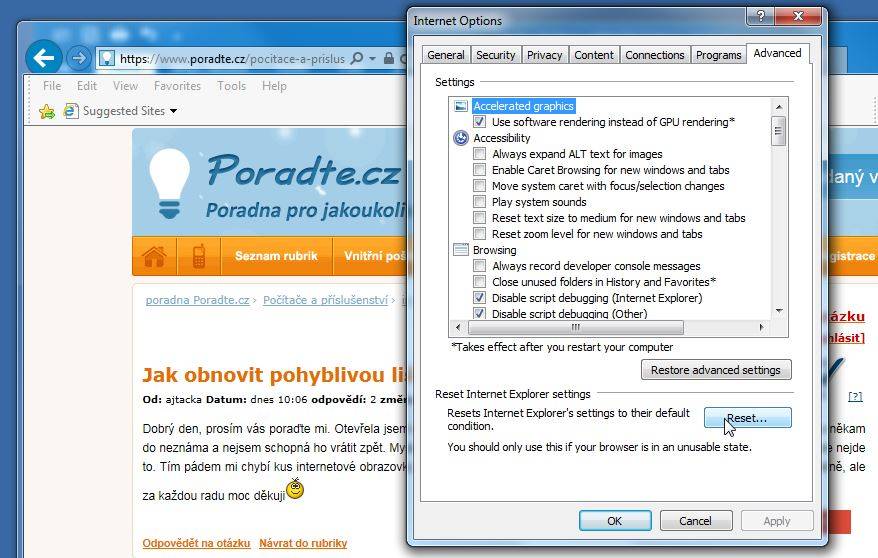Check Reset zoom level for new windows

[x=479, y=233]
